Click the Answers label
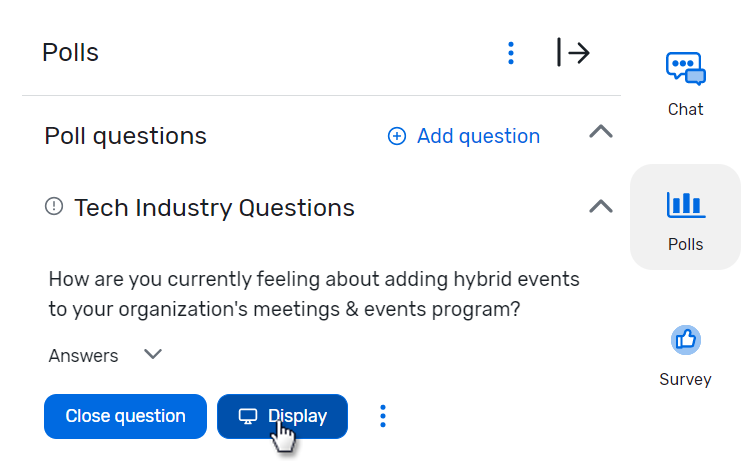The image size is (750, 461). pyautogui.click(x=83, y=356)
